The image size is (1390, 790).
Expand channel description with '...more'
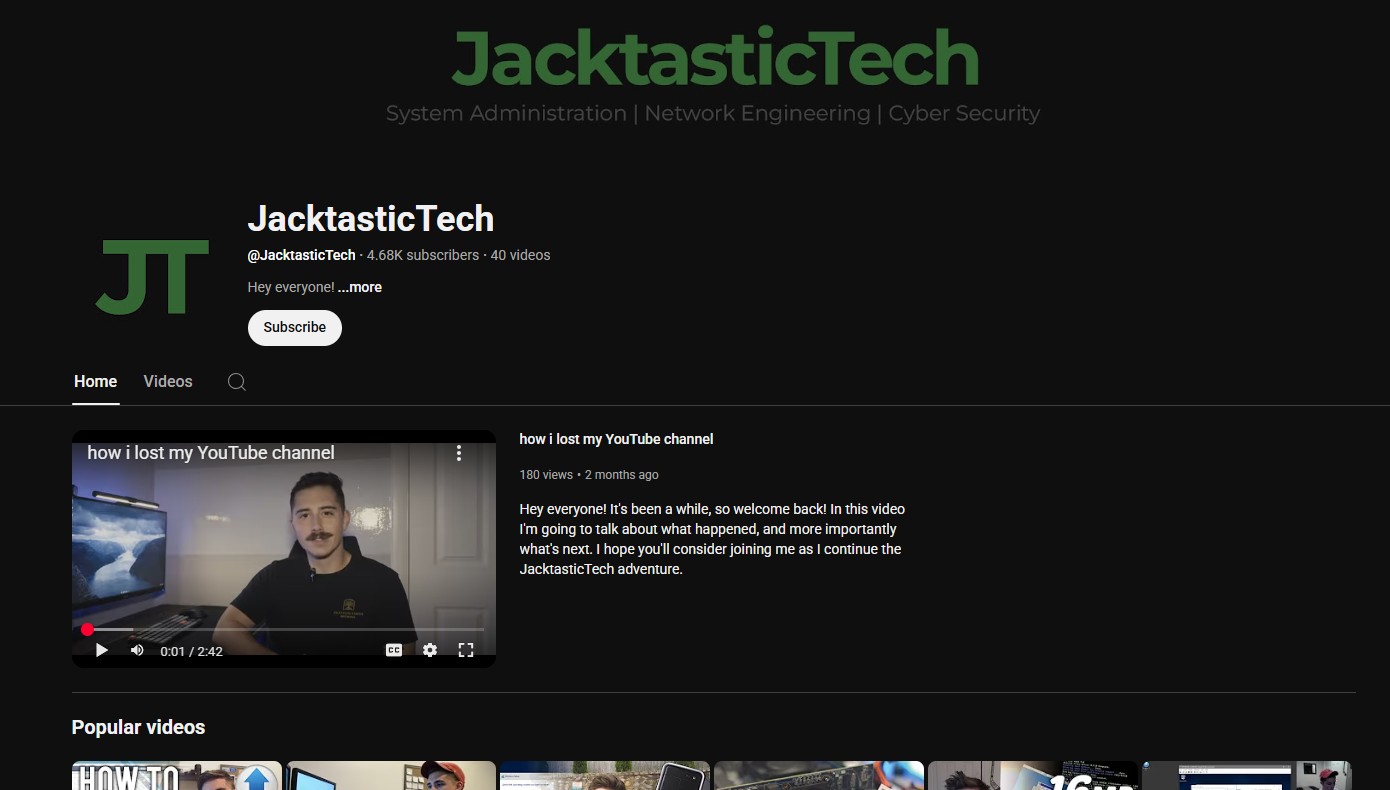(x=359, y=287)
